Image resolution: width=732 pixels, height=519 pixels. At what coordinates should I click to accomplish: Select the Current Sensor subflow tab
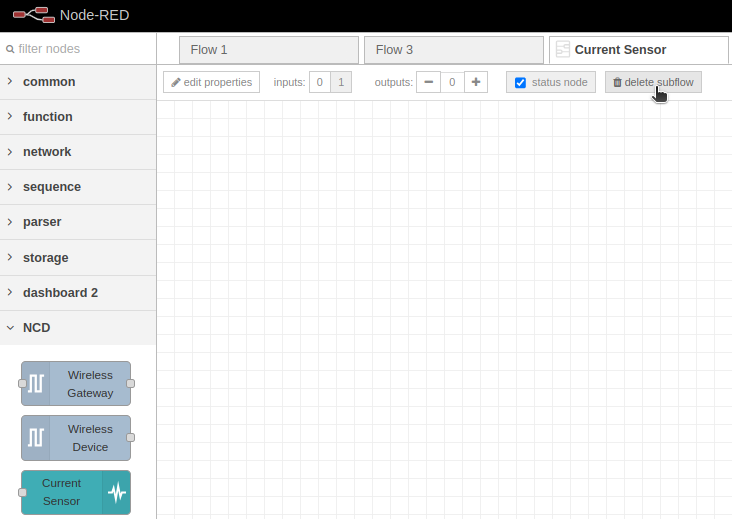(639, 50)
